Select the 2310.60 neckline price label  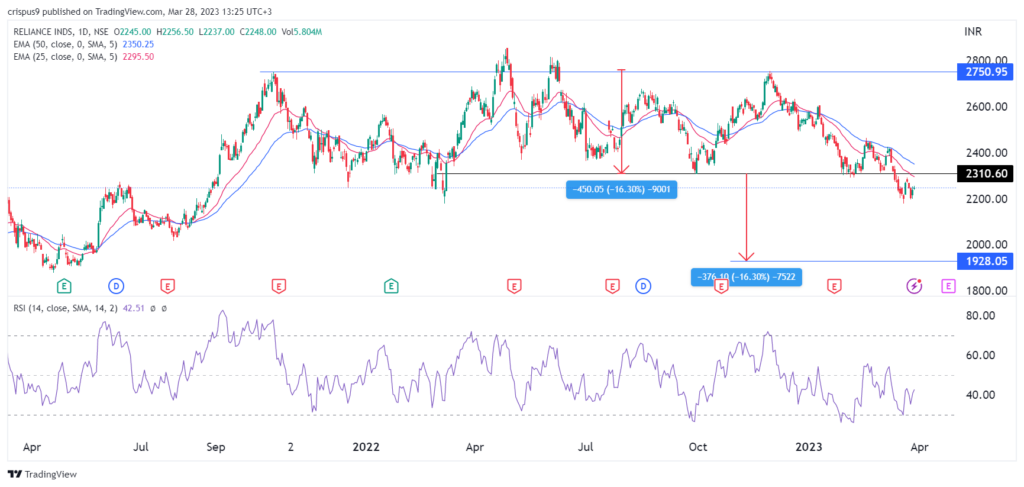pos(984,174)
